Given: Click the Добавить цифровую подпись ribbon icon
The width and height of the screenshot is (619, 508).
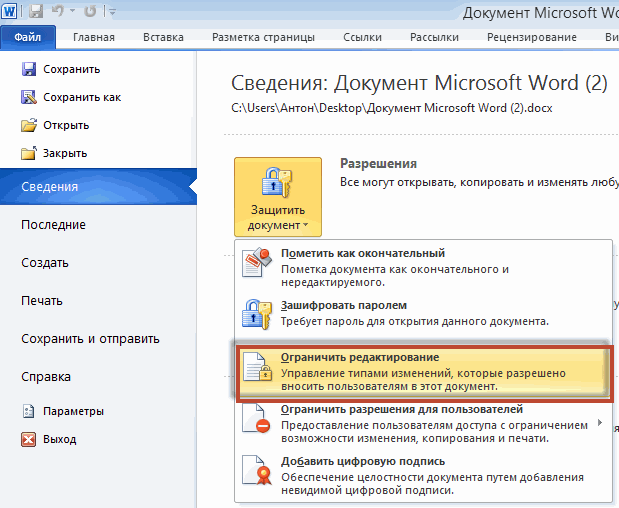Looking at the screenshot, I should click(x=258, y=471).
